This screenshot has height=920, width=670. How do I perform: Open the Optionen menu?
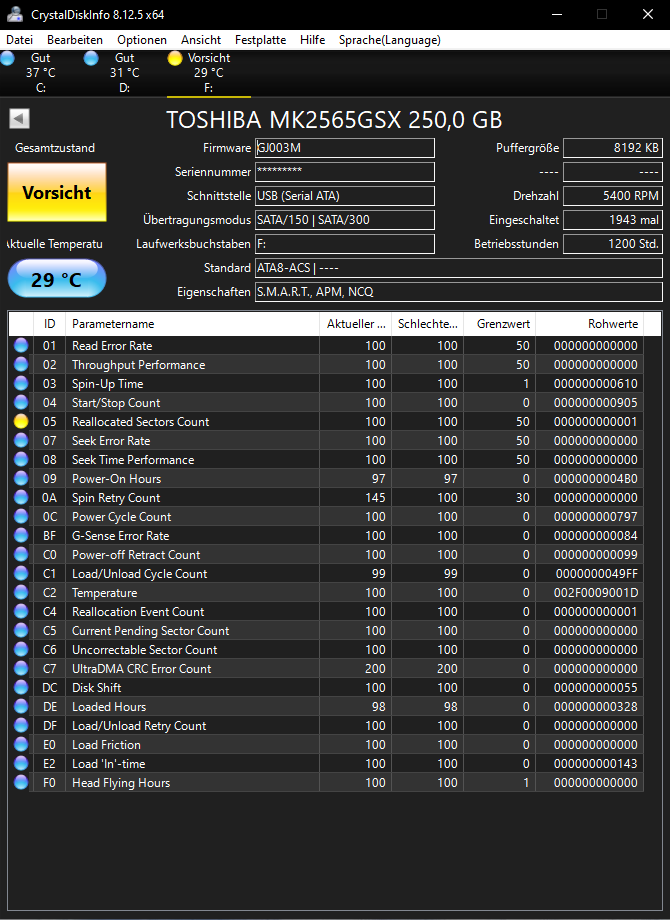(142, 40)
